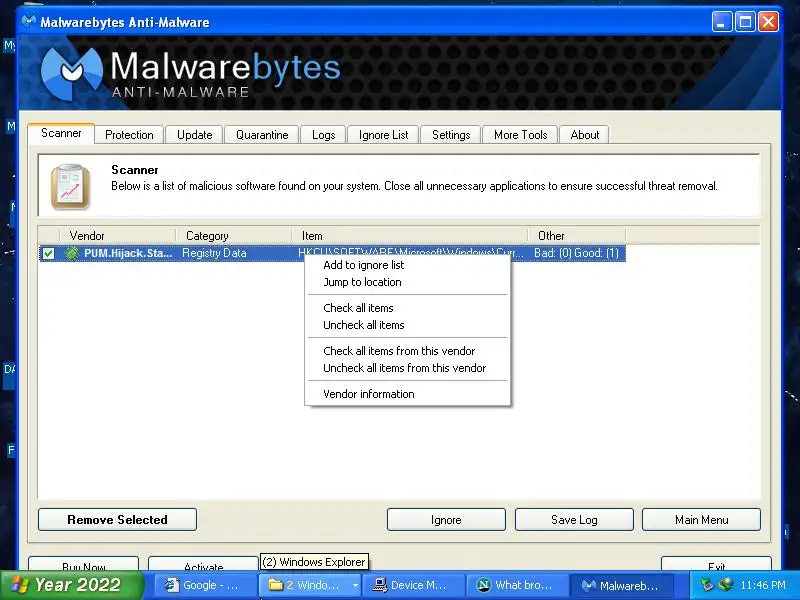
Task: Click the Registry Data category cell
Action: pos(214,253)
